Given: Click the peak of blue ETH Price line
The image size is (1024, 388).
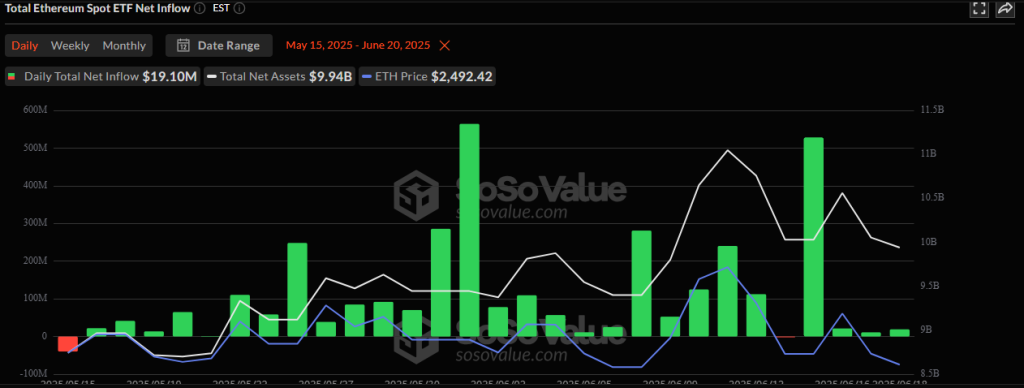Looking at the screenshot, I should click(x=728, y=267).
